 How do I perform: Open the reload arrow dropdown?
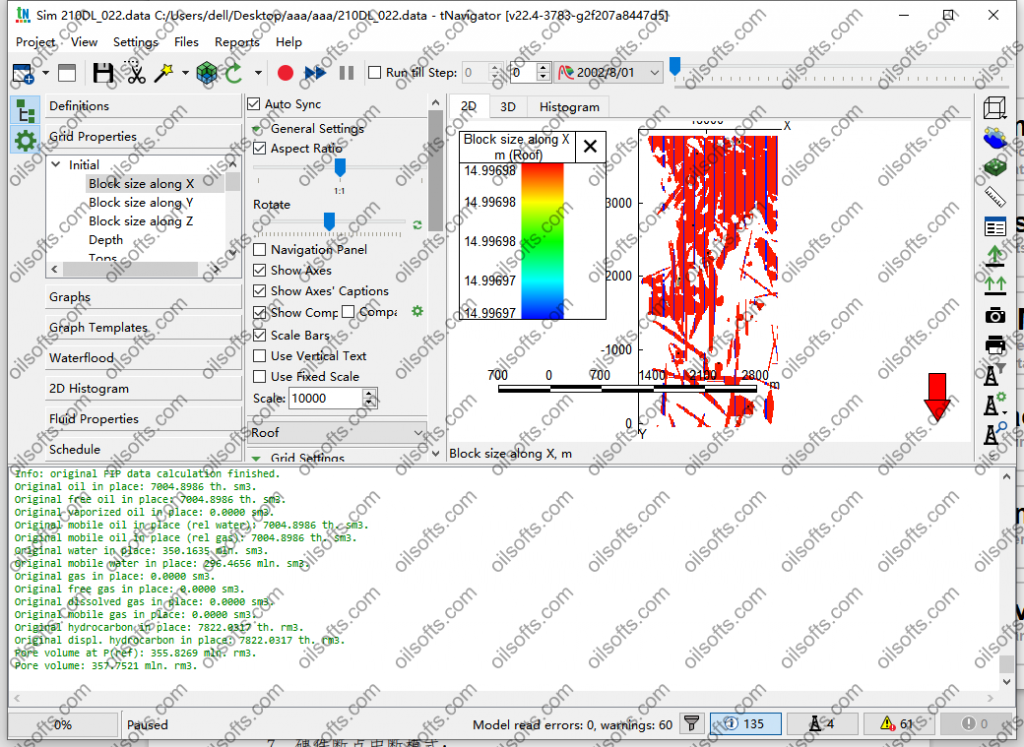click(258, 73)
